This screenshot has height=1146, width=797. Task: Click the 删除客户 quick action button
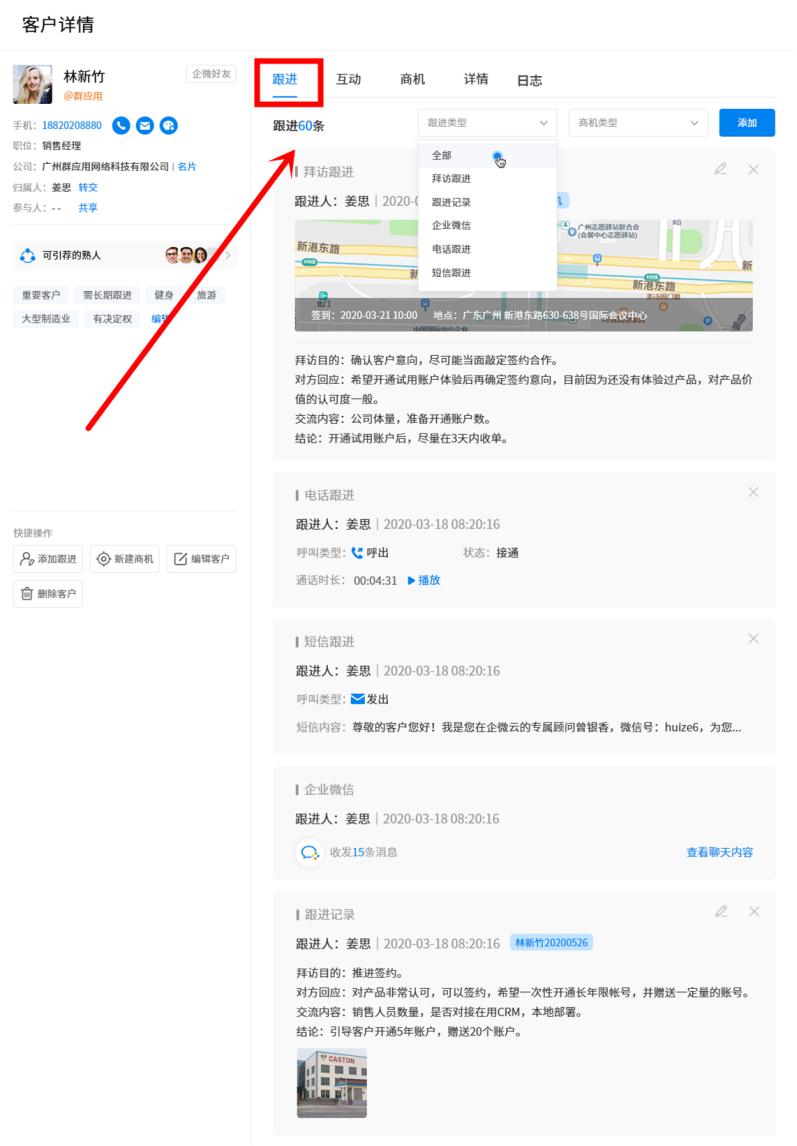(x=48, y=594)
